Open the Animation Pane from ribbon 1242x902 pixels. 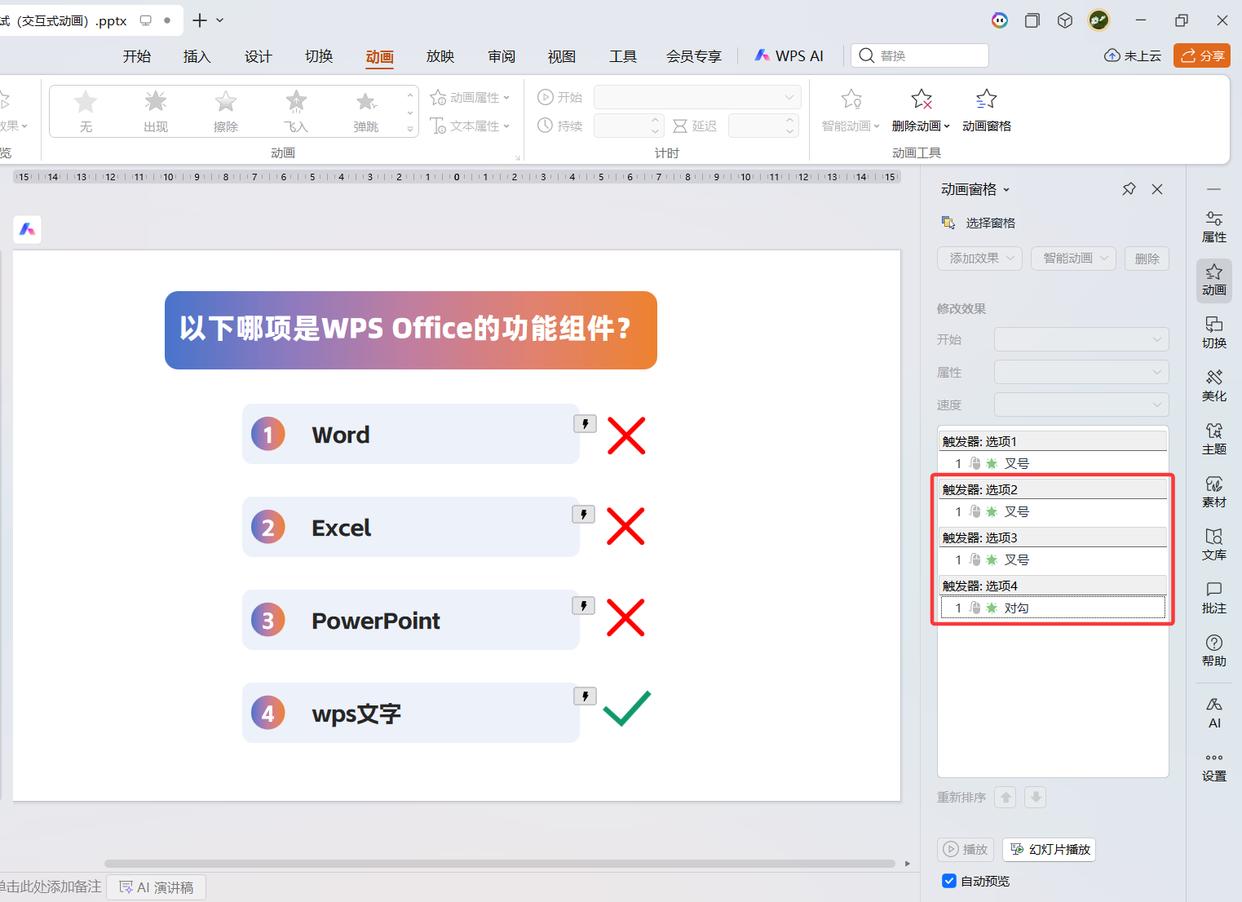[986, 109]
